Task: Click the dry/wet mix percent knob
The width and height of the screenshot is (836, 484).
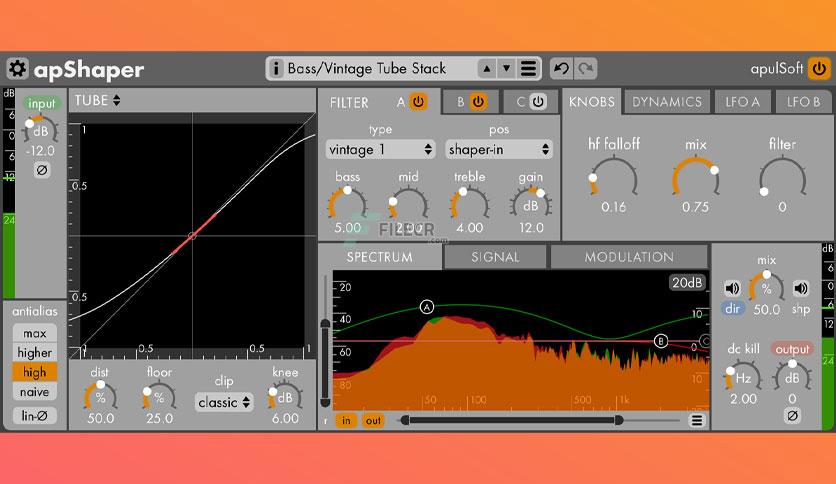Action: 766,287
